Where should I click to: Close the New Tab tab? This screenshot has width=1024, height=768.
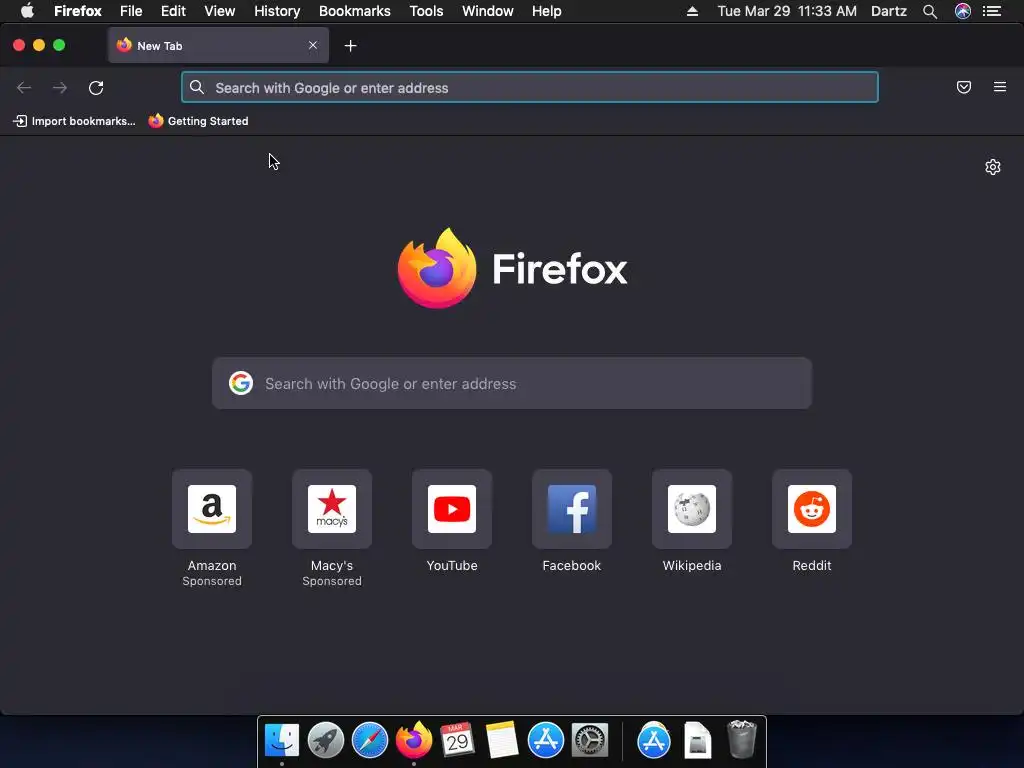(313, 45)
